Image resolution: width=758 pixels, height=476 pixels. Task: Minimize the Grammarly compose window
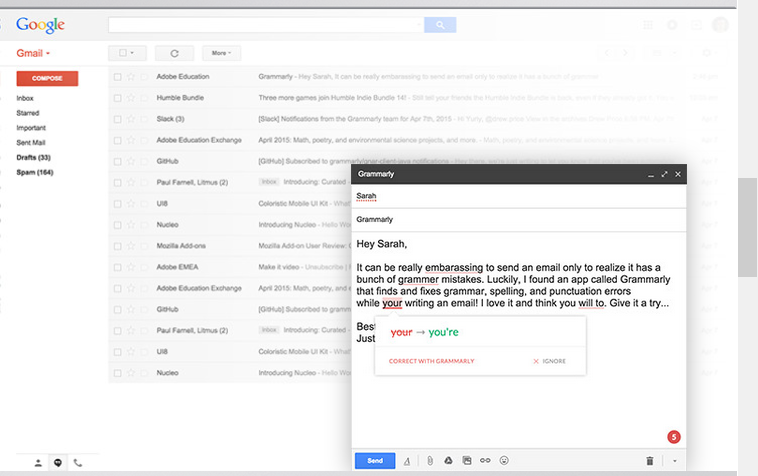click(x=651, y=174)
